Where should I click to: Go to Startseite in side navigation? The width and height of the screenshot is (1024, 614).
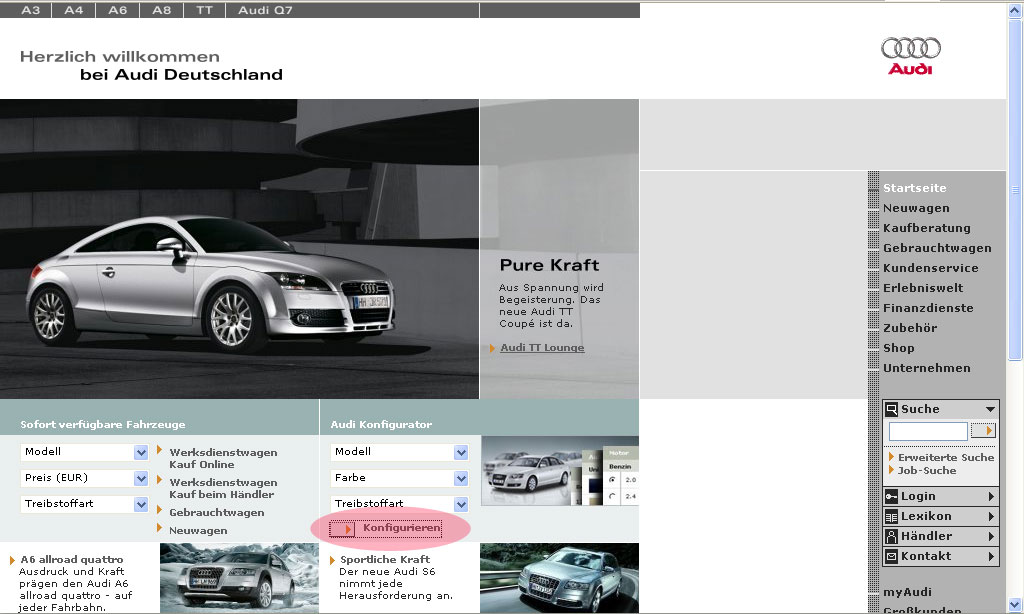click(914, 188)
